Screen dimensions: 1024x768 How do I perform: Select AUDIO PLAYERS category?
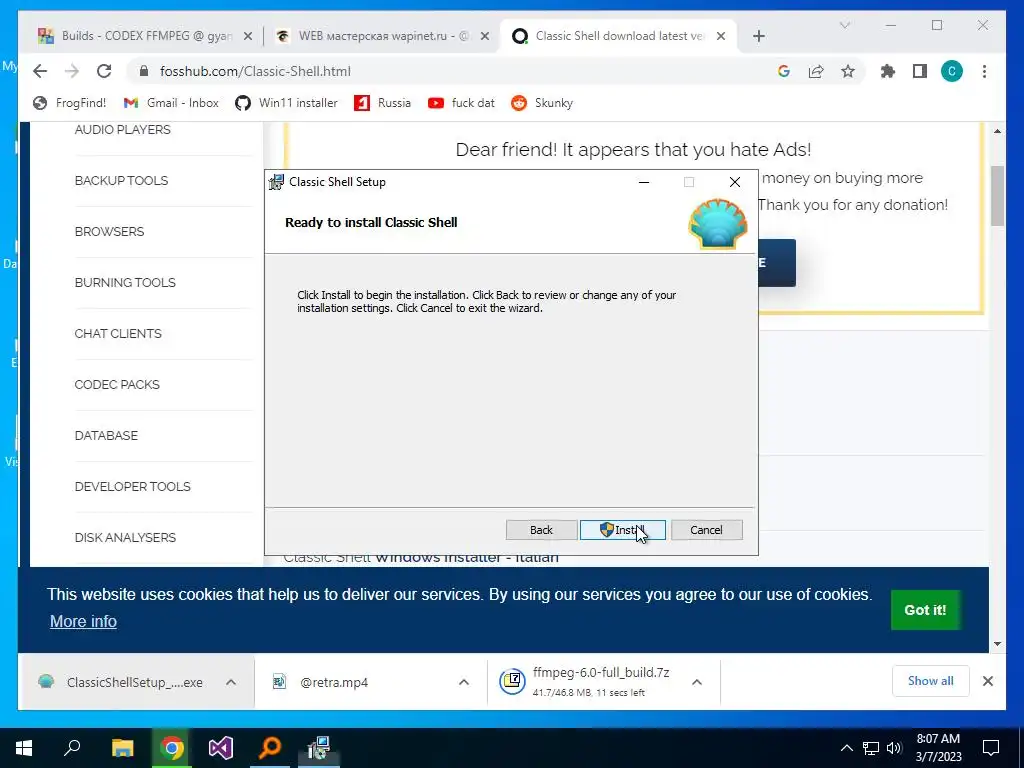(122, 129)
